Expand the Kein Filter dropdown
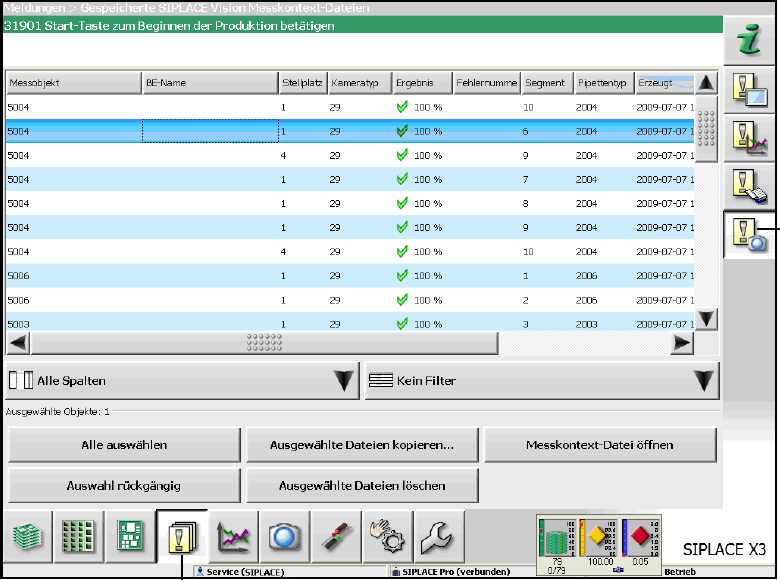 pyautogui.click(x=542, y=381)
